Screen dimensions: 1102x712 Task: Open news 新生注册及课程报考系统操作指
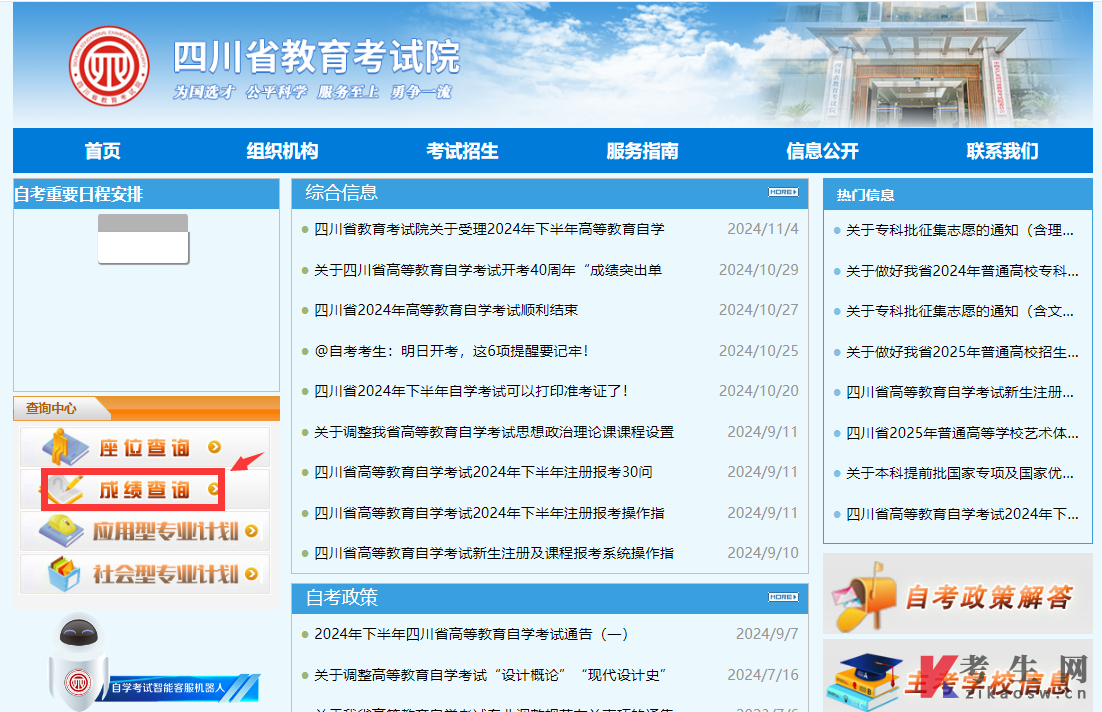point(494,553)
